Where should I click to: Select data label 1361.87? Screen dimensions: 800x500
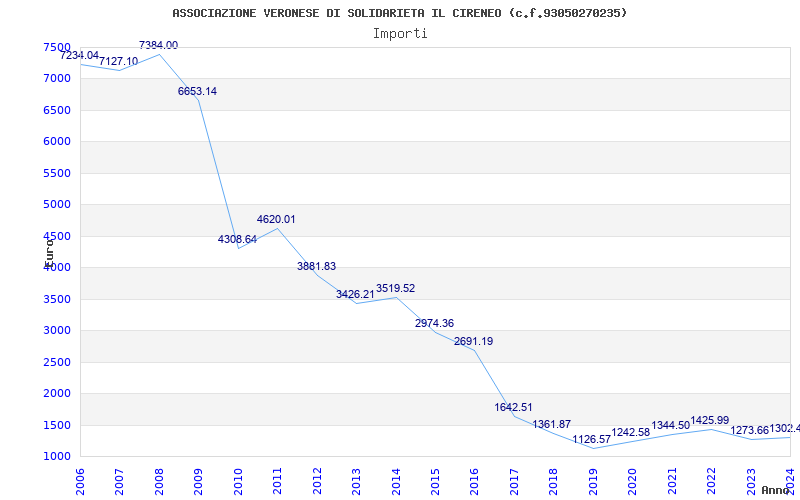[x=552, y=424]
